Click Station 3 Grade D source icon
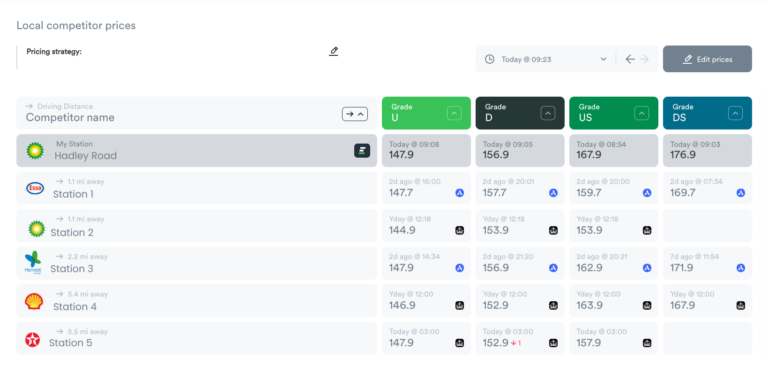The image size is (768, 373). pyautogui.click(x=553, y=268)
